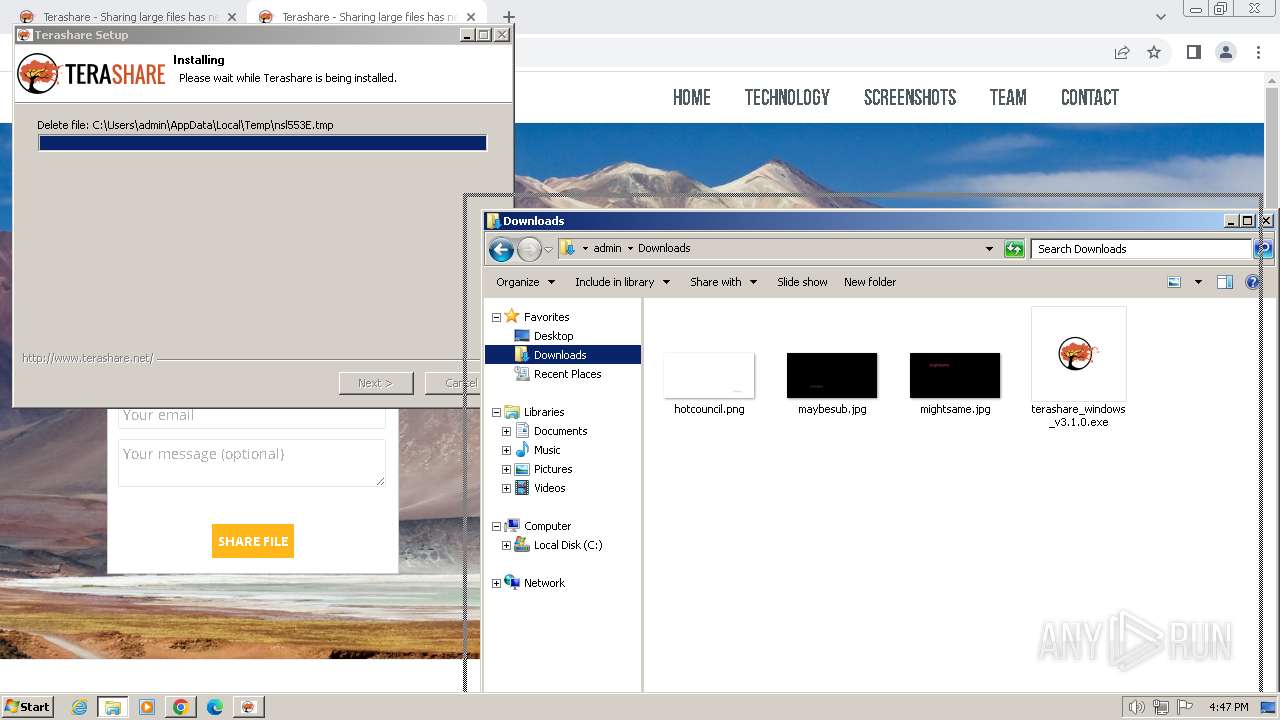Click the Search Downloads field

pos(1142,249)
